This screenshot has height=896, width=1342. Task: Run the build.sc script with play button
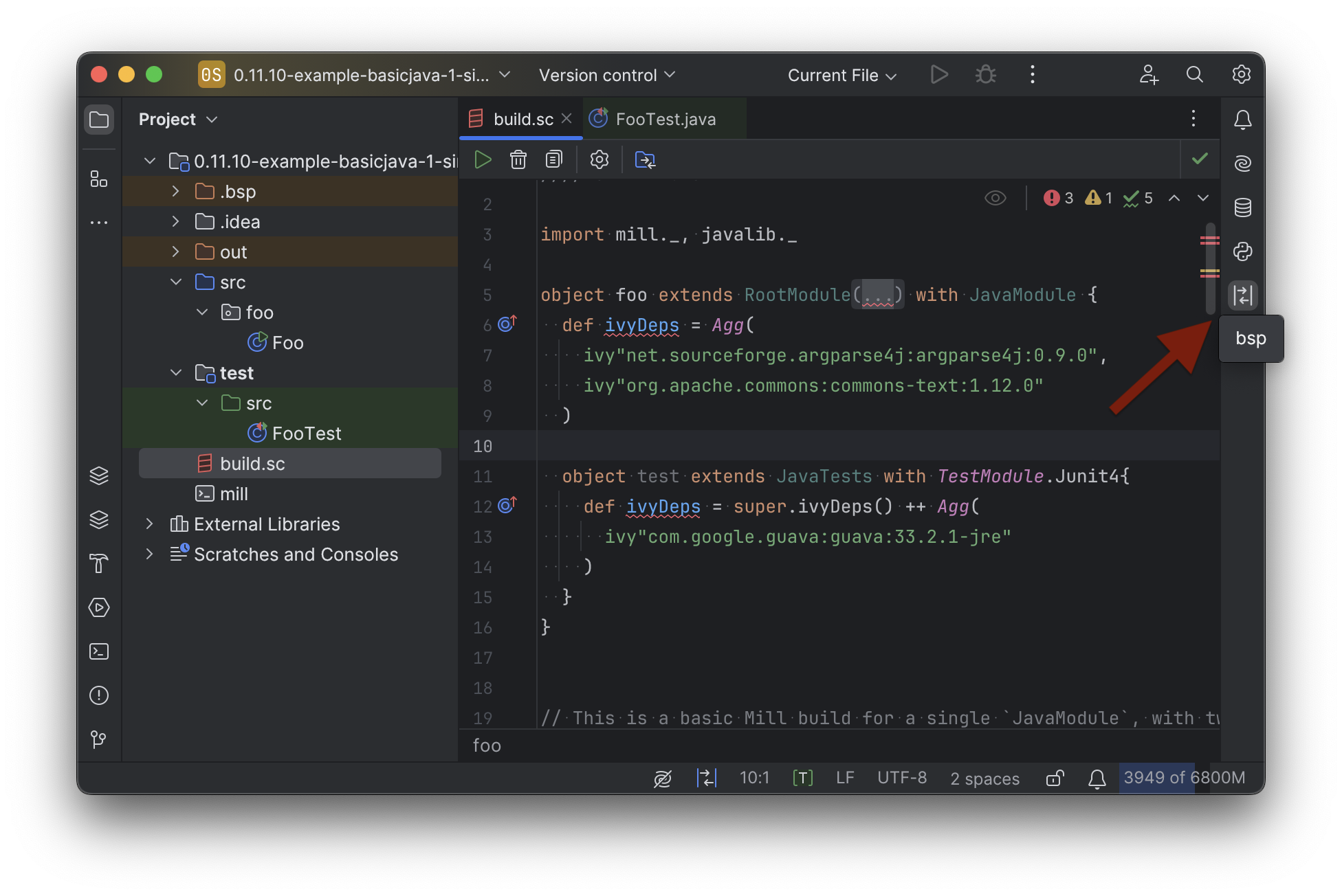[483, 159]
